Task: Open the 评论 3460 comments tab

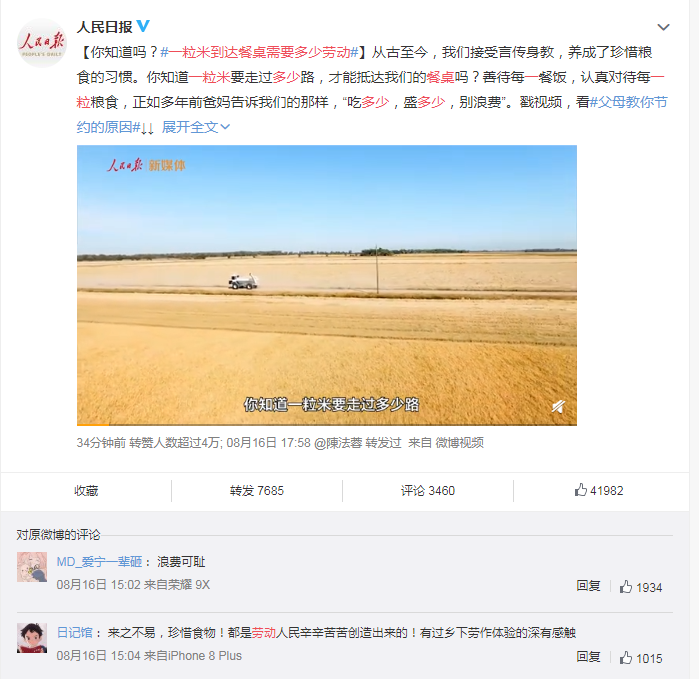Action: (x=428, y=491)
